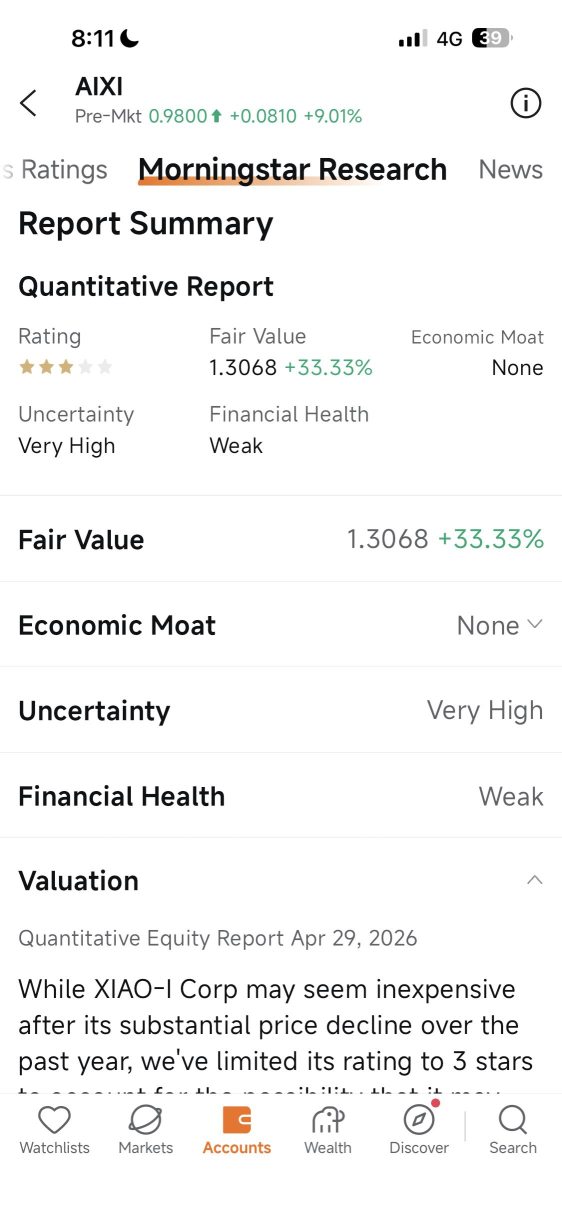Tap the Uncertainty Very High row
This screenshot has height=1218, width=562.
click(281, 710)
